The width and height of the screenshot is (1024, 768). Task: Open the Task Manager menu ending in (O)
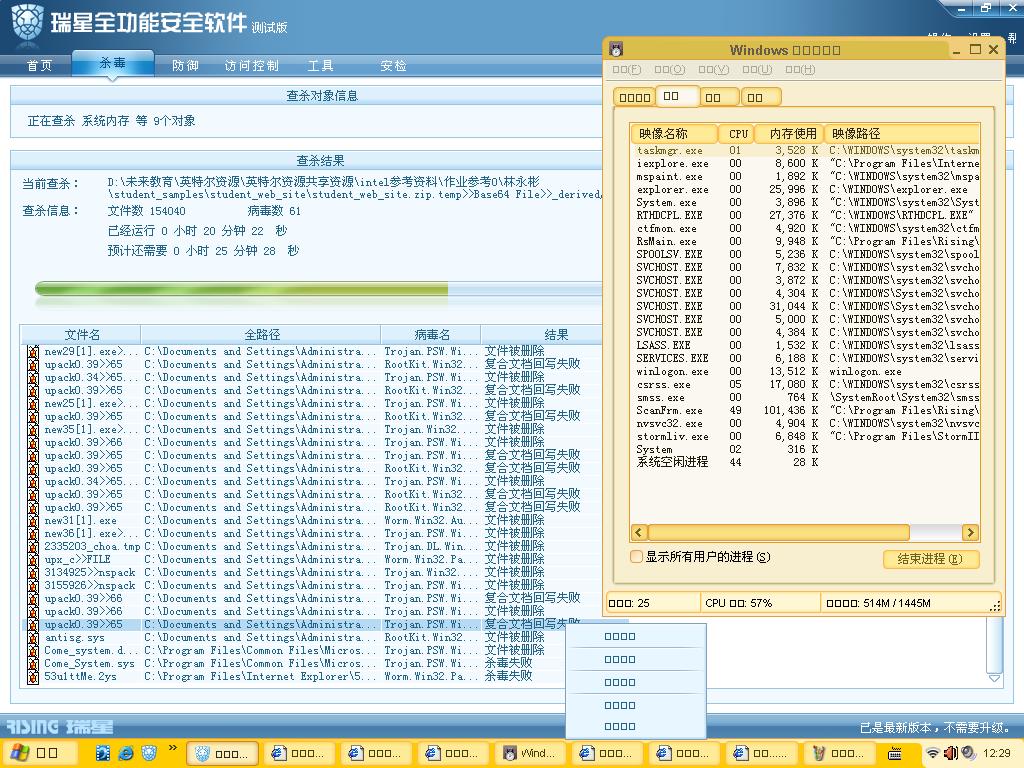pyautogui.click(x=670, y=69)
